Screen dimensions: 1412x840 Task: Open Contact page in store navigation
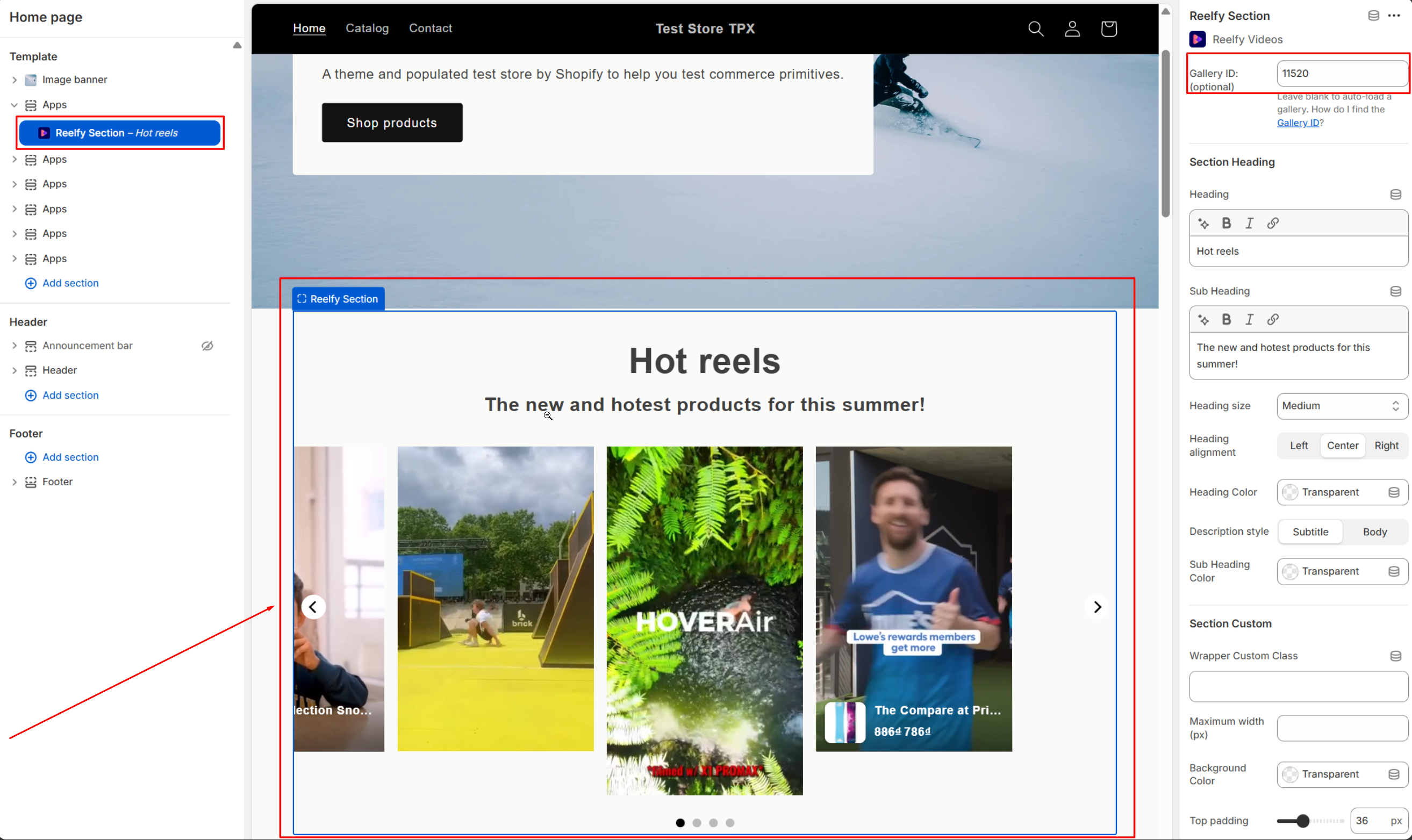(430, 28)
